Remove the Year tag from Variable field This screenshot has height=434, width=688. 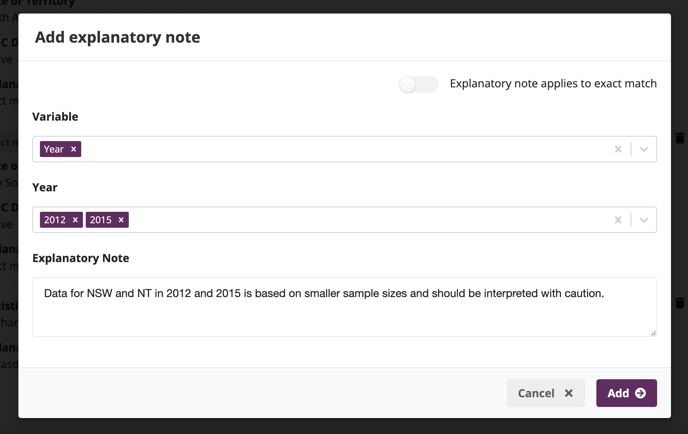[74, 149]
